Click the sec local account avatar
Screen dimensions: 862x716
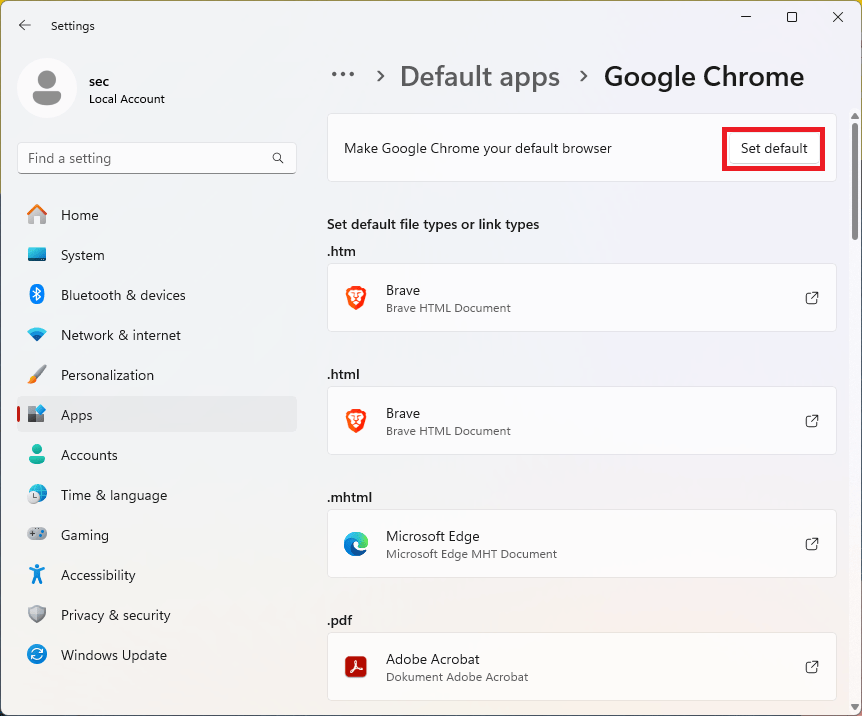[47, 88]
